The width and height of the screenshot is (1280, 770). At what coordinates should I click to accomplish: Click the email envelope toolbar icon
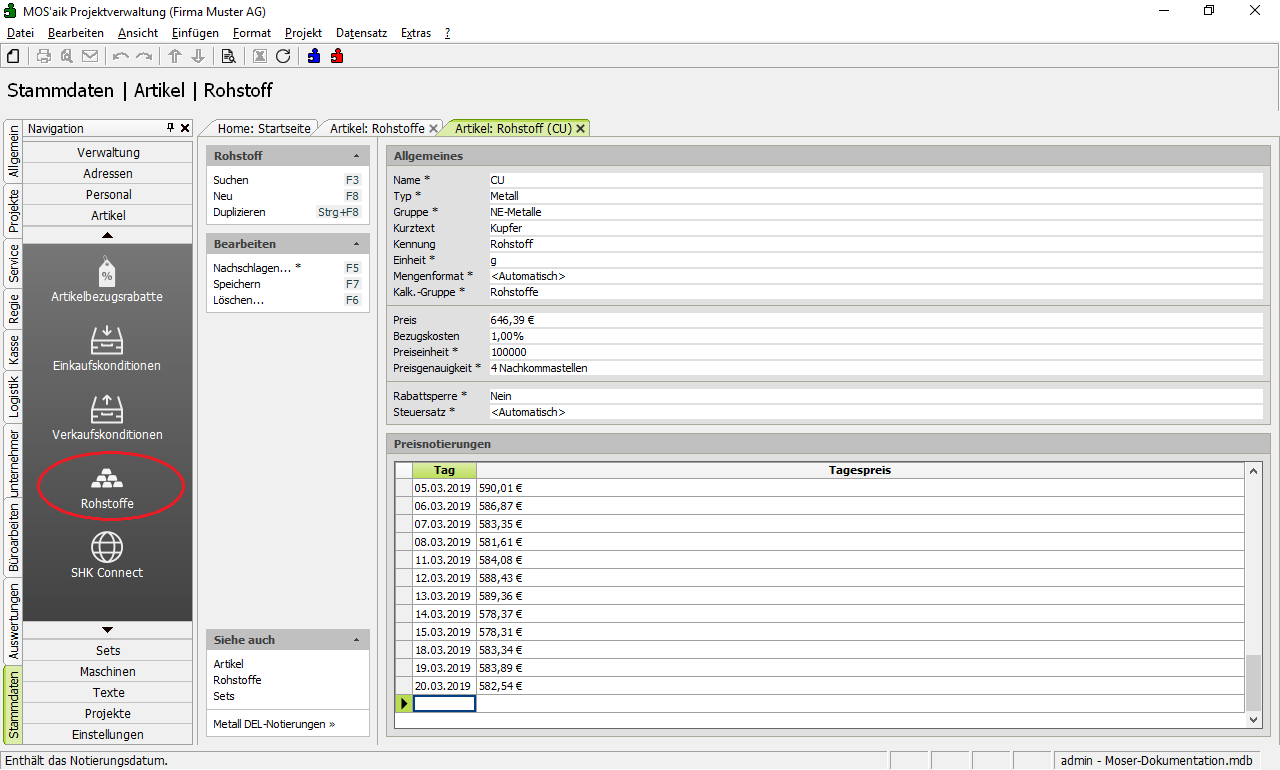(x=90, y=56)
